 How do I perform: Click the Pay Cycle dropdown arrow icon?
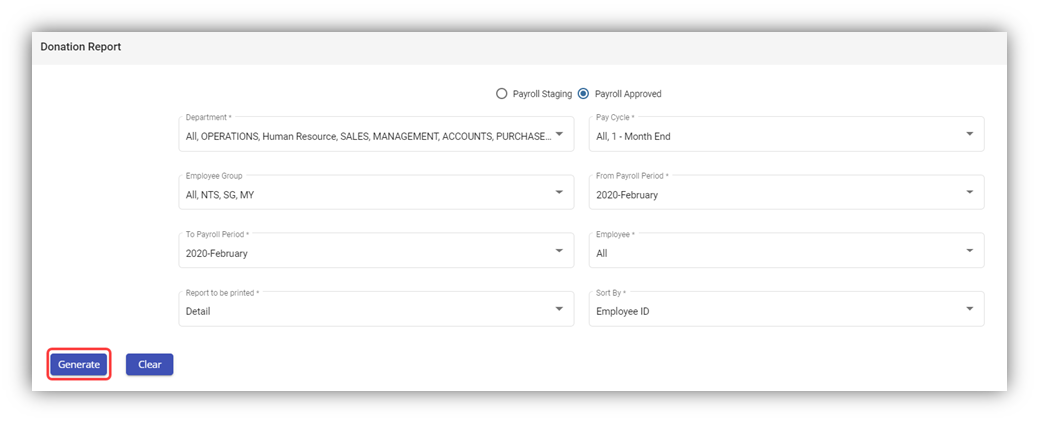click(x=969, y=134)
